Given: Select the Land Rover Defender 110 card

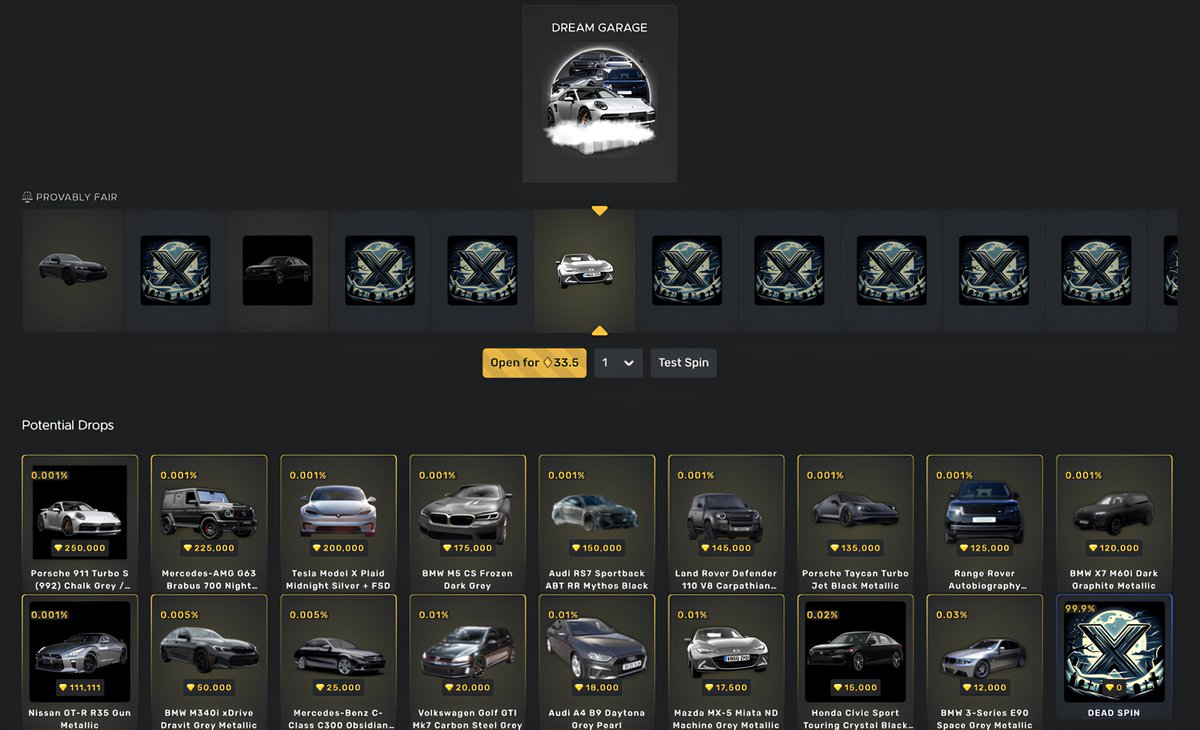Looking at the screenshot, I should 726,523.
